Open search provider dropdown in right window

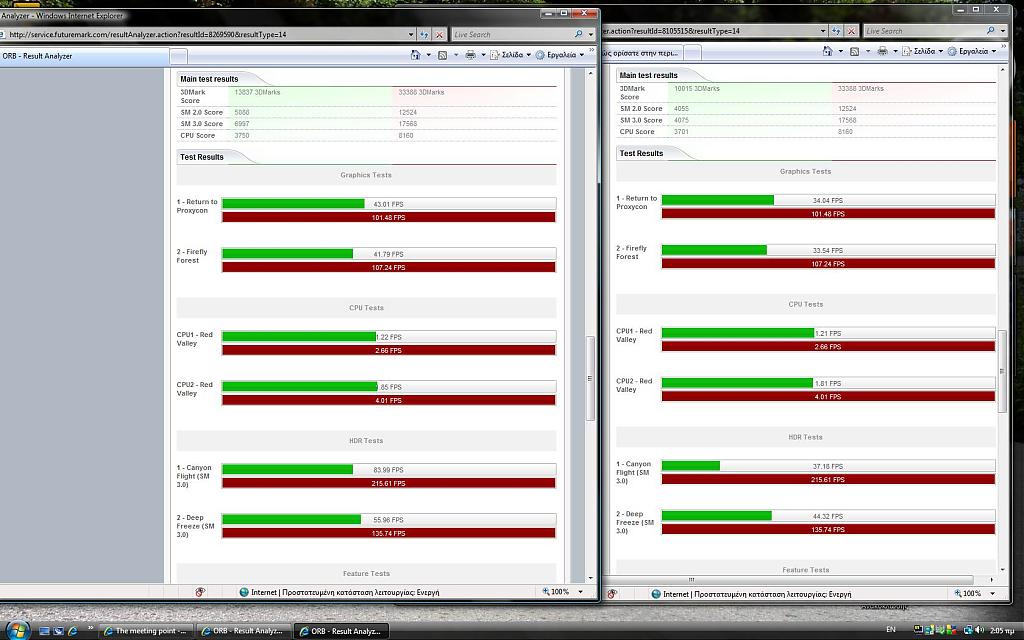pyautogui.click(x=1003, y=31)
